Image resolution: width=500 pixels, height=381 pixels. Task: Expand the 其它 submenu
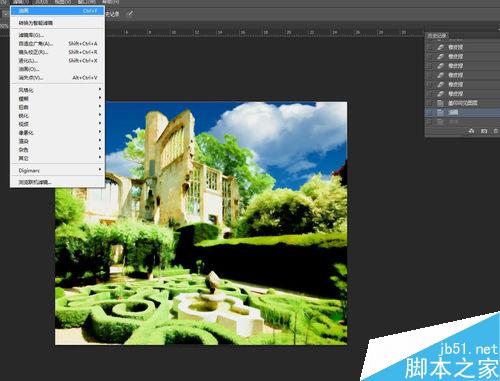coord(57,158)
